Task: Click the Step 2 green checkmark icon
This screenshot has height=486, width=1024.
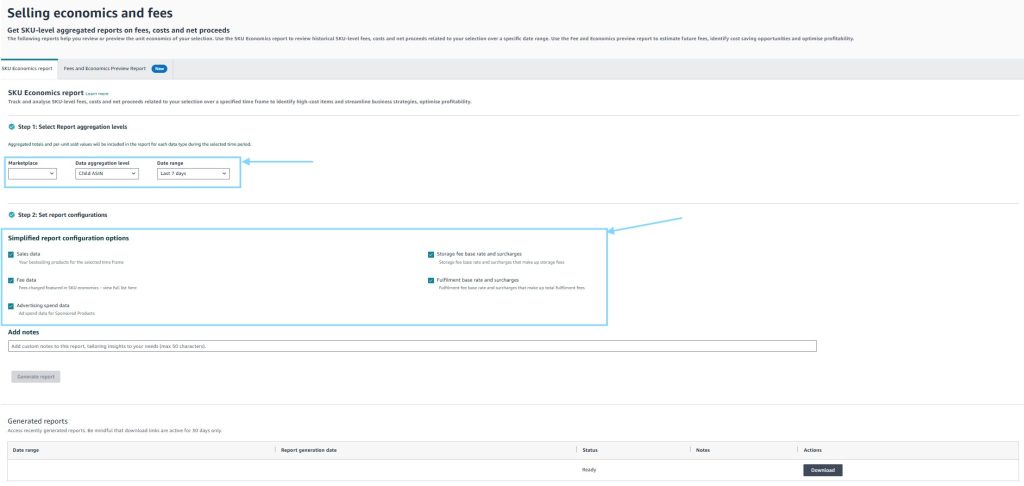Action: (x=11, y=215)
